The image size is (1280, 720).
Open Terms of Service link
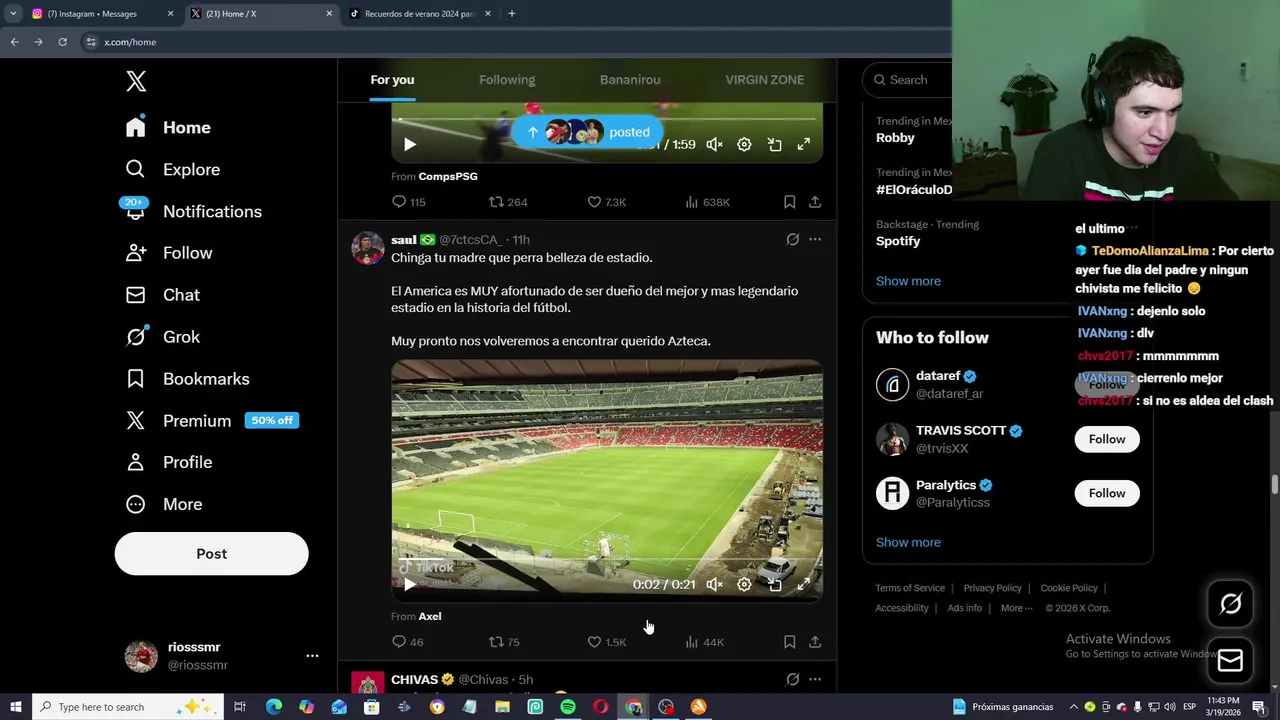click(910, 588)
